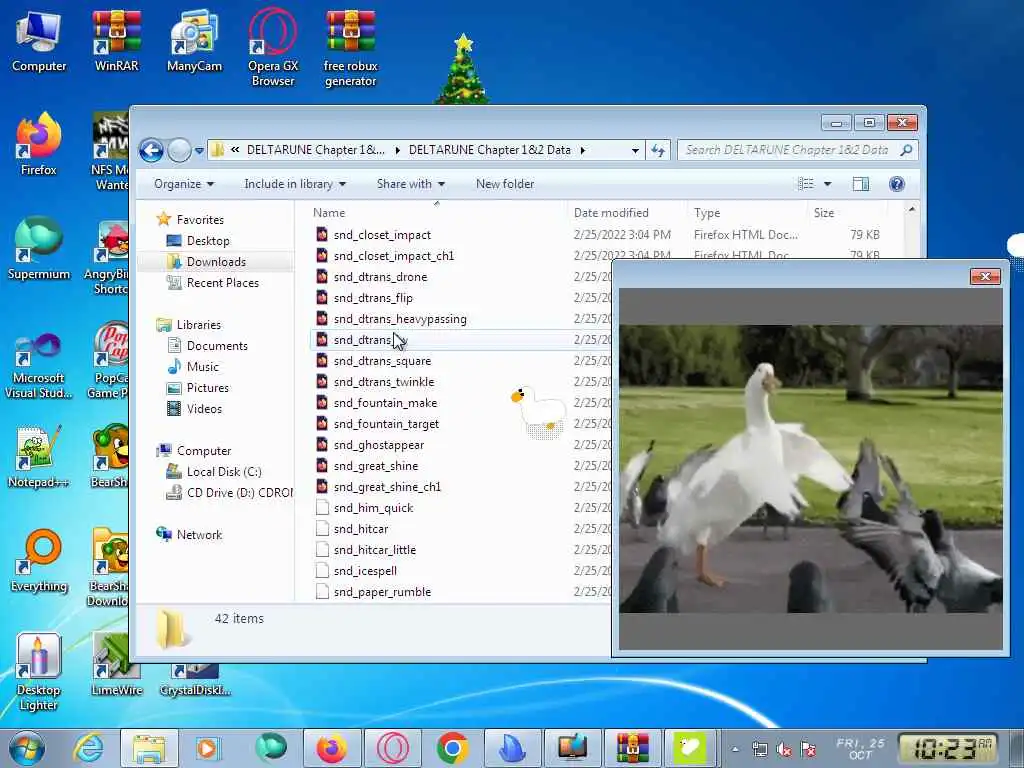Launch Notepad++ from the desktop
This screenshot has height=768, width=1024.
[39, 456]
